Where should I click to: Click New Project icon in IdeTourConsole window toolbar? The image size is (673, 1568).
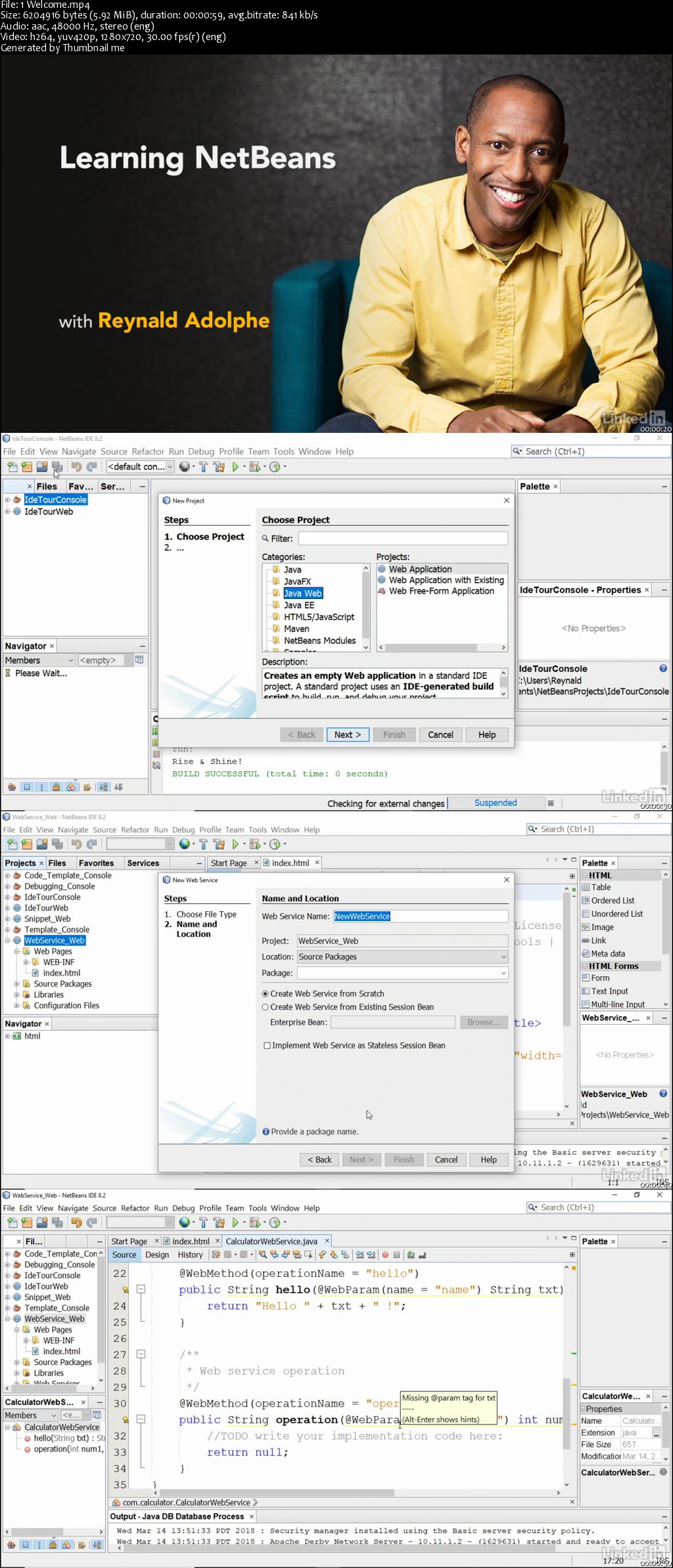[27, 466]
